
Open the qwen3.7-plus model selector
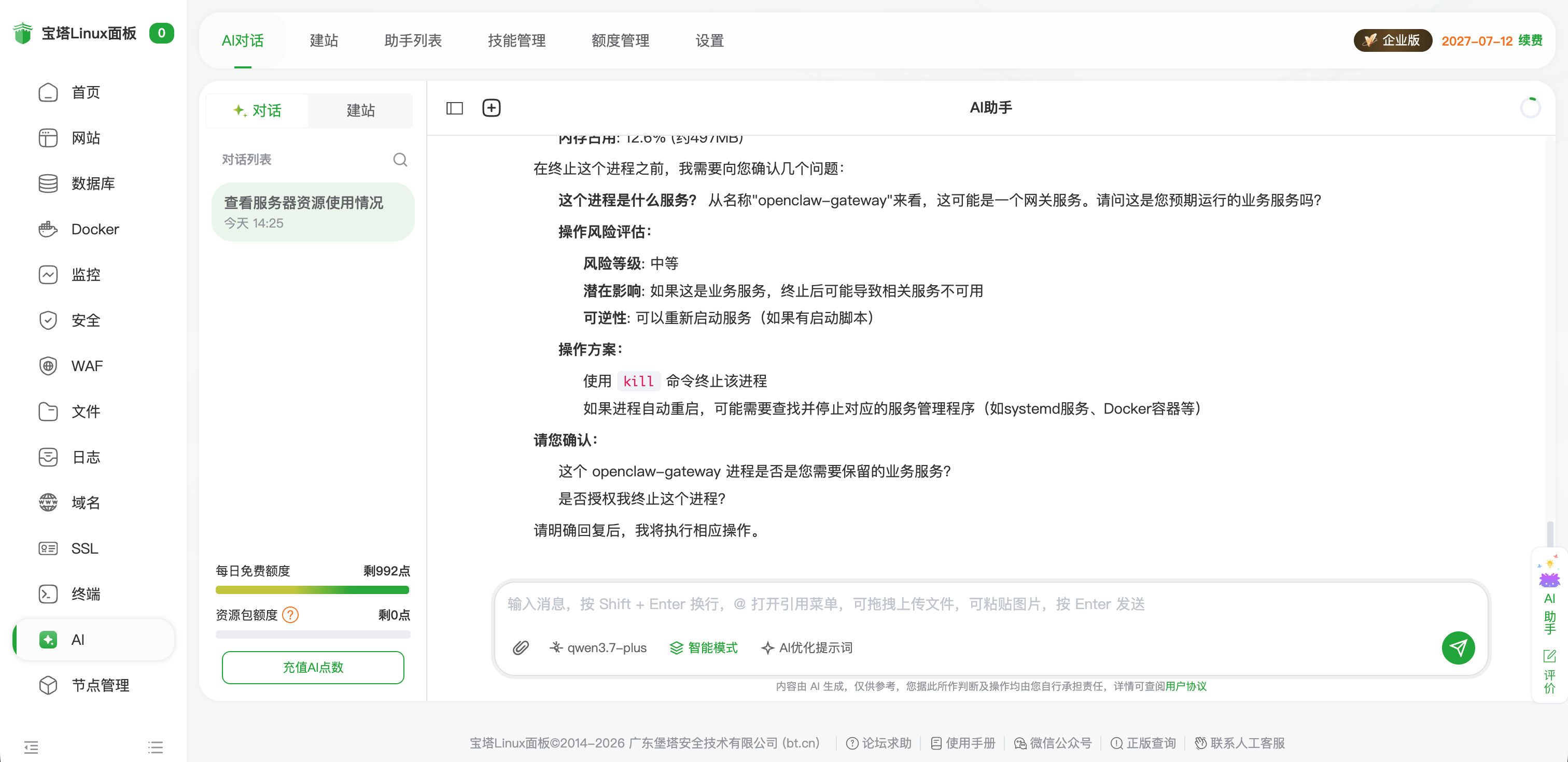click(x=597, y=648)
